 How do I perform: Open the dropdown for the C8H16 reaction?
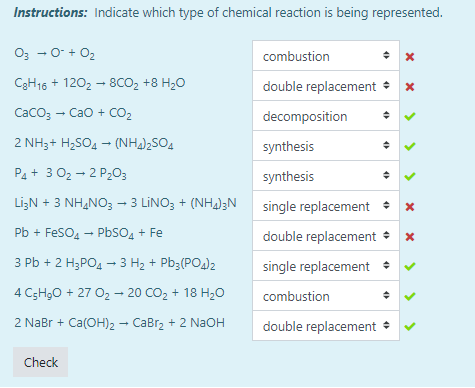coord(326,86)
